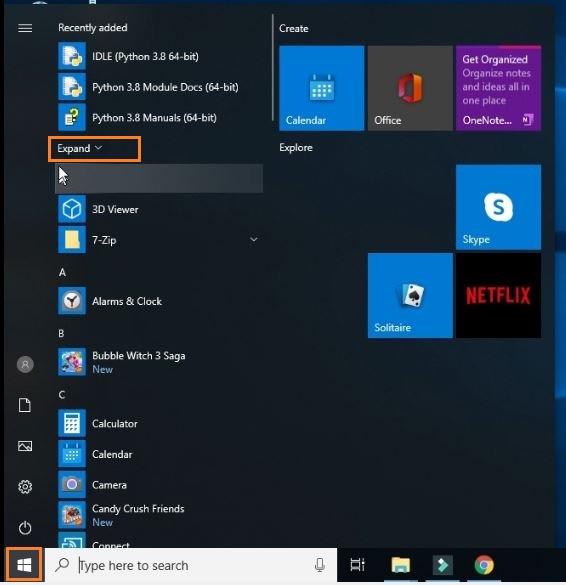
Task: Launch the Bubble Witch 3 Saga icon
Action: tap(72, 362)
